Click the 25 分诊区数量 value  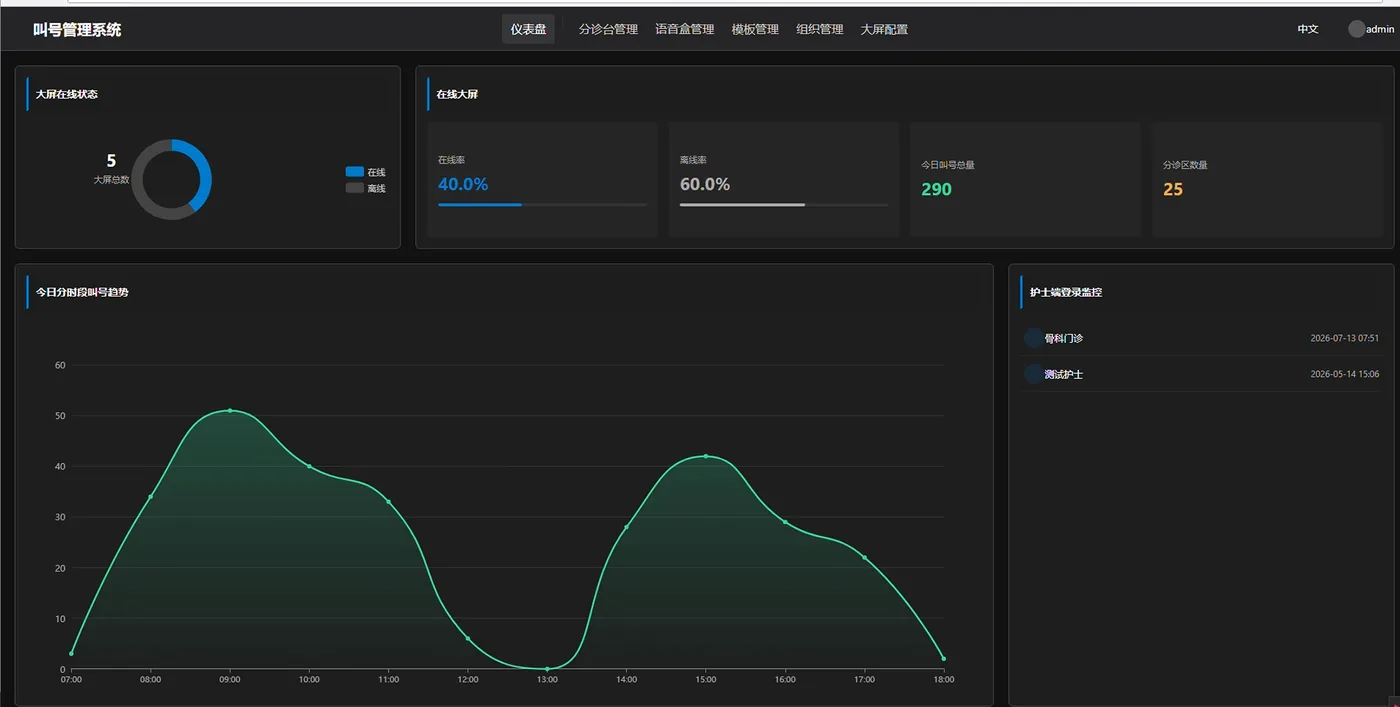(1173, 189)
